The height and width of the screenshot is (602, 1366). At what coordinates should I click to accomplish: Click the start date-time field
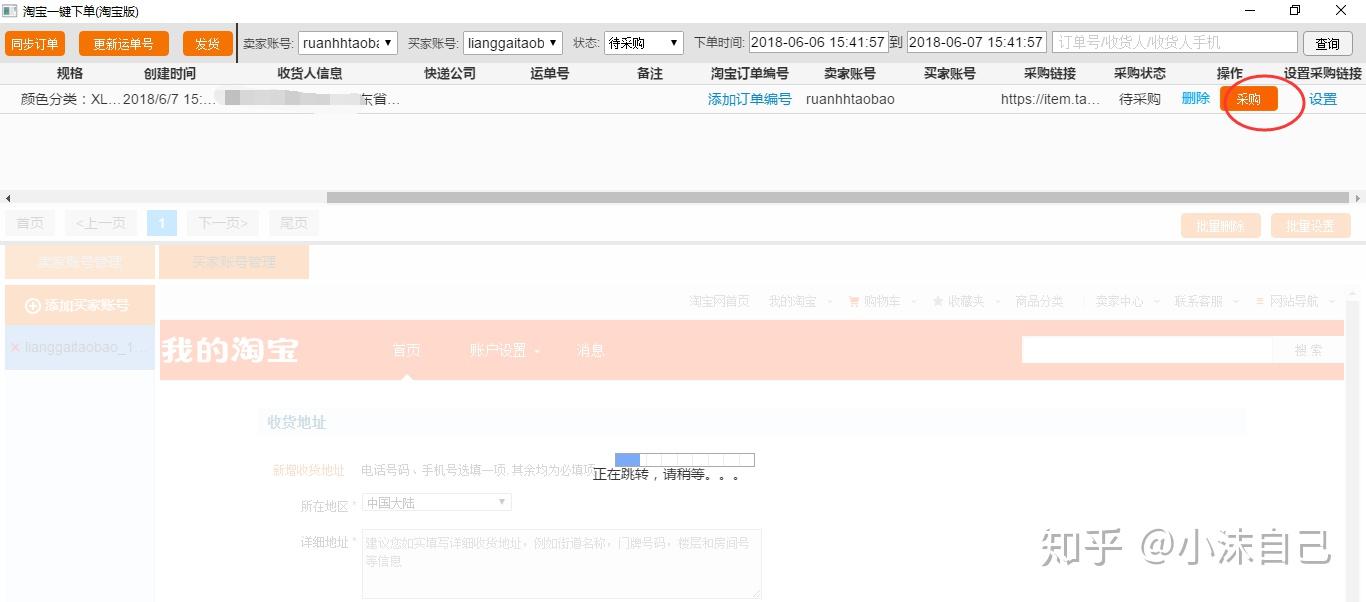click(x=818, y=43)
